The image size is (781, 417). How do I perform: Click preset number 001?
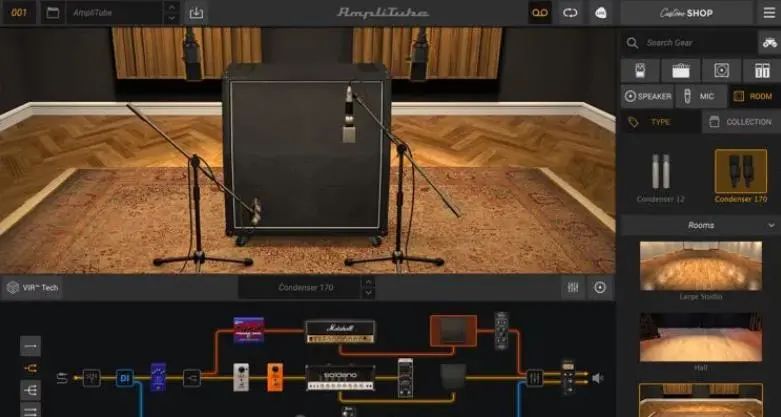coord(19,13)
